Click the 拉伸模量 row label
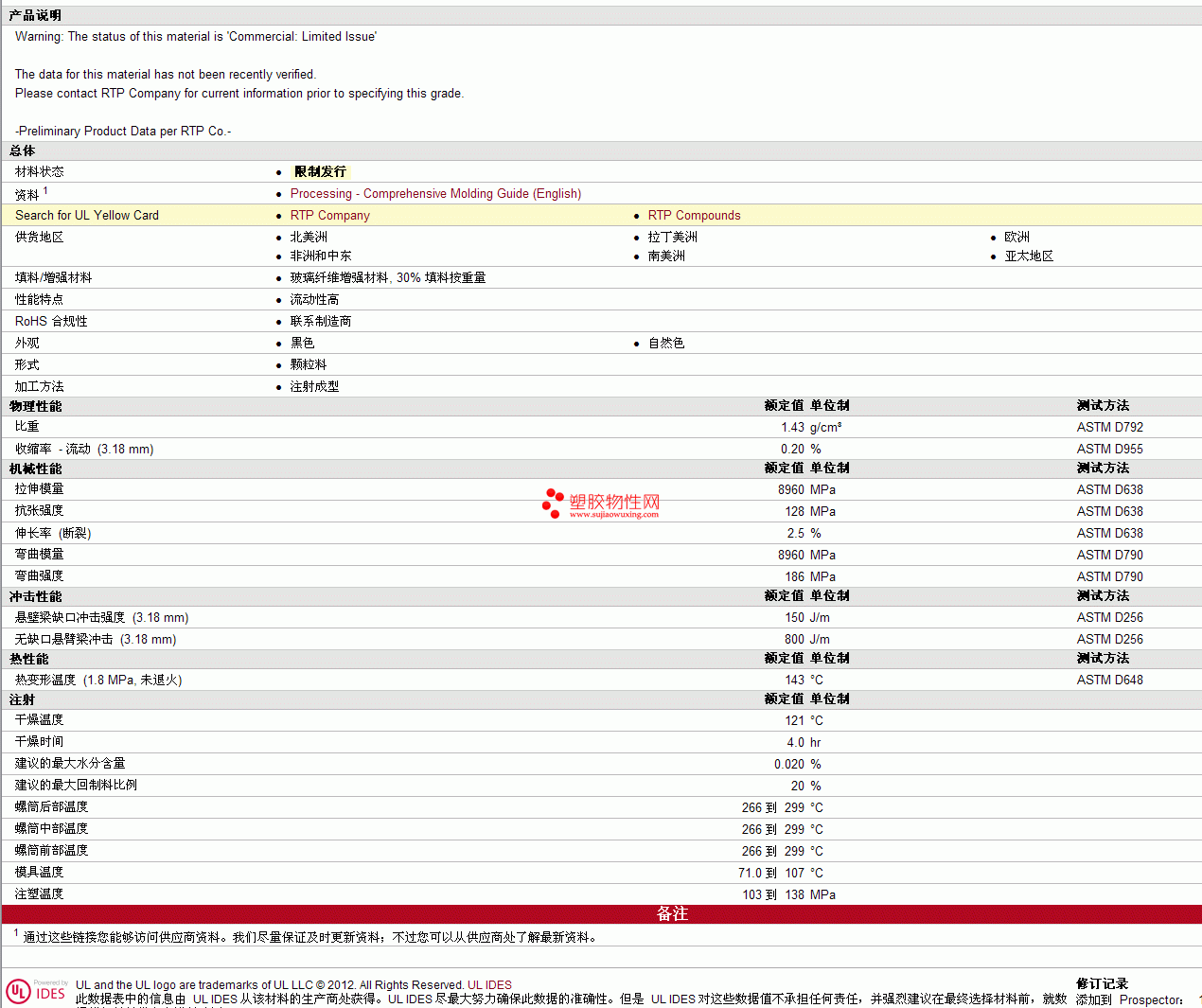The image size is (1202, 1008). tap(40, 489)
